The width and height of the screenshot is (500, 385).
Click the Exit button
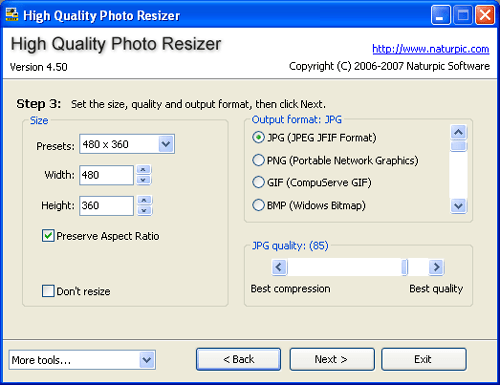(424, 359)
